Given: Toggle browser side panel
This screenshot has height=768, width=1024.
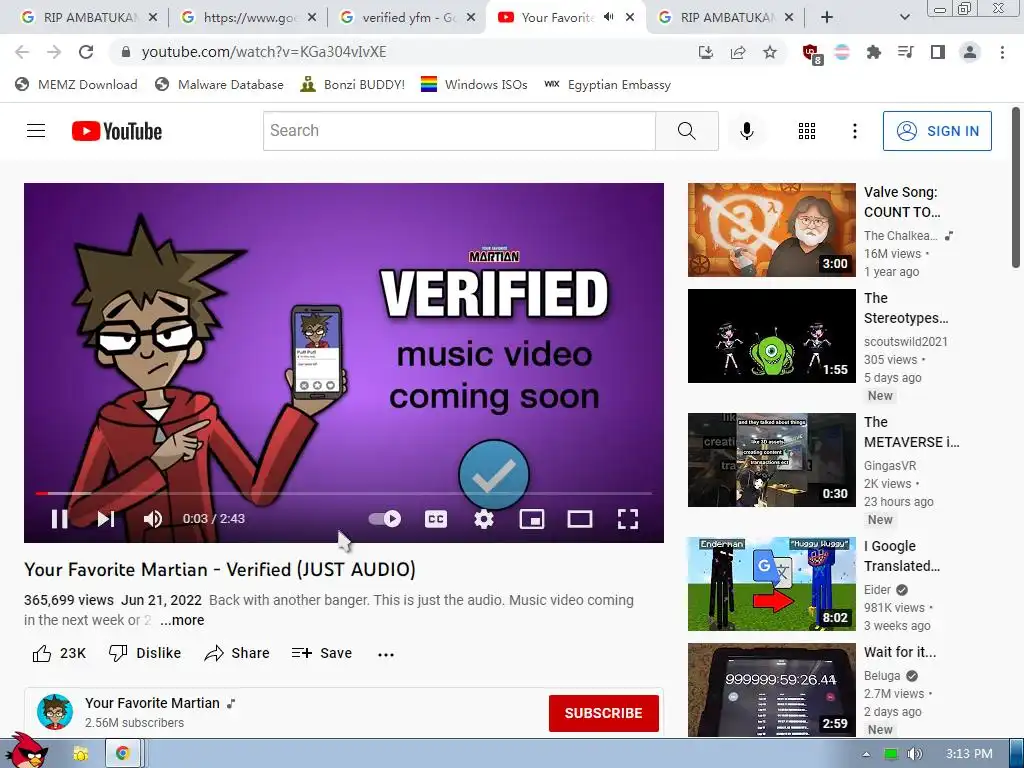Looking at the screenshot, I should coord(937,52).
